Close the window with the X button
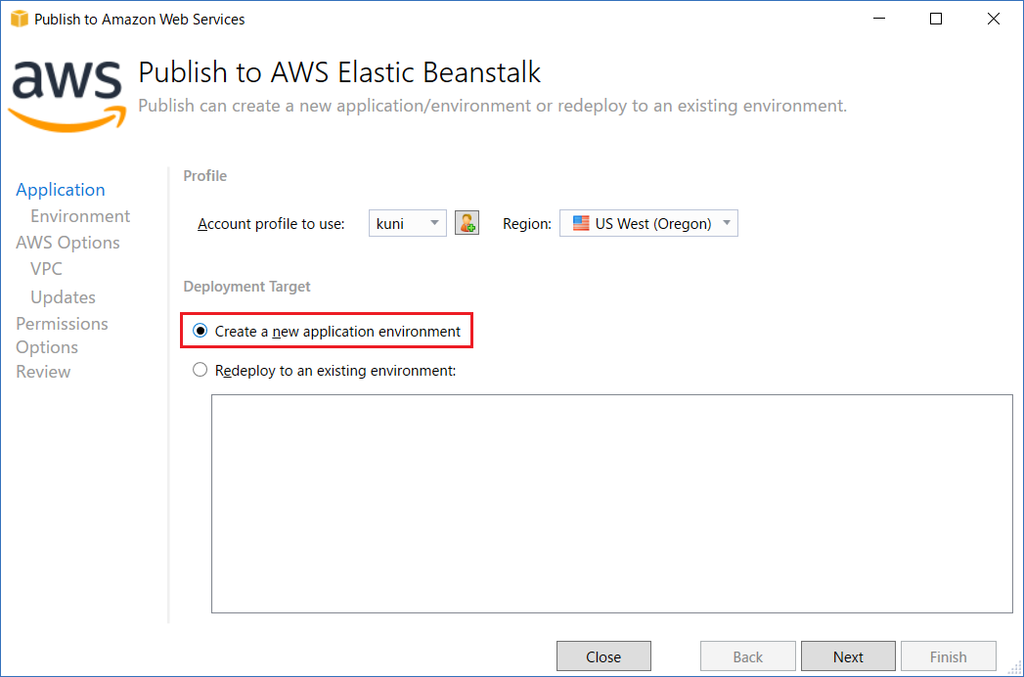The height and width of the screenshot is (677, 1024). 993,19
